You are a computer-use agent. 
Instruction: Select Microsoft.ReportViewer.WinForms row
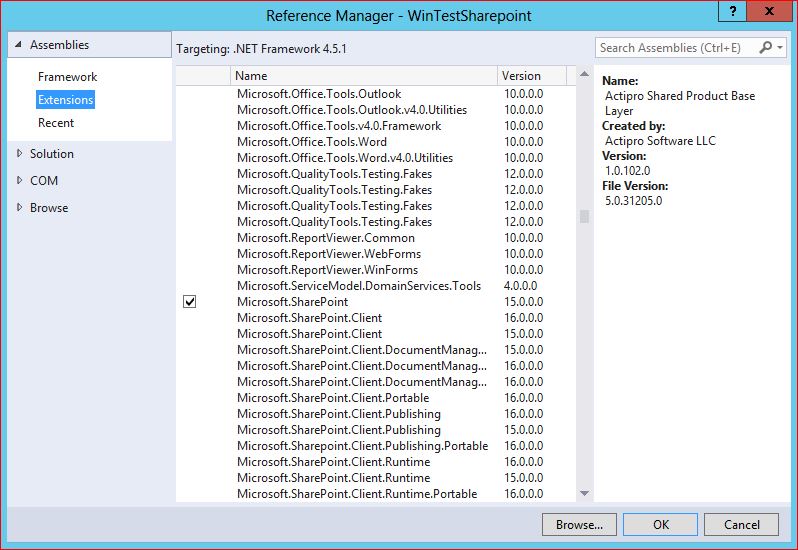[x=376, y=270]
